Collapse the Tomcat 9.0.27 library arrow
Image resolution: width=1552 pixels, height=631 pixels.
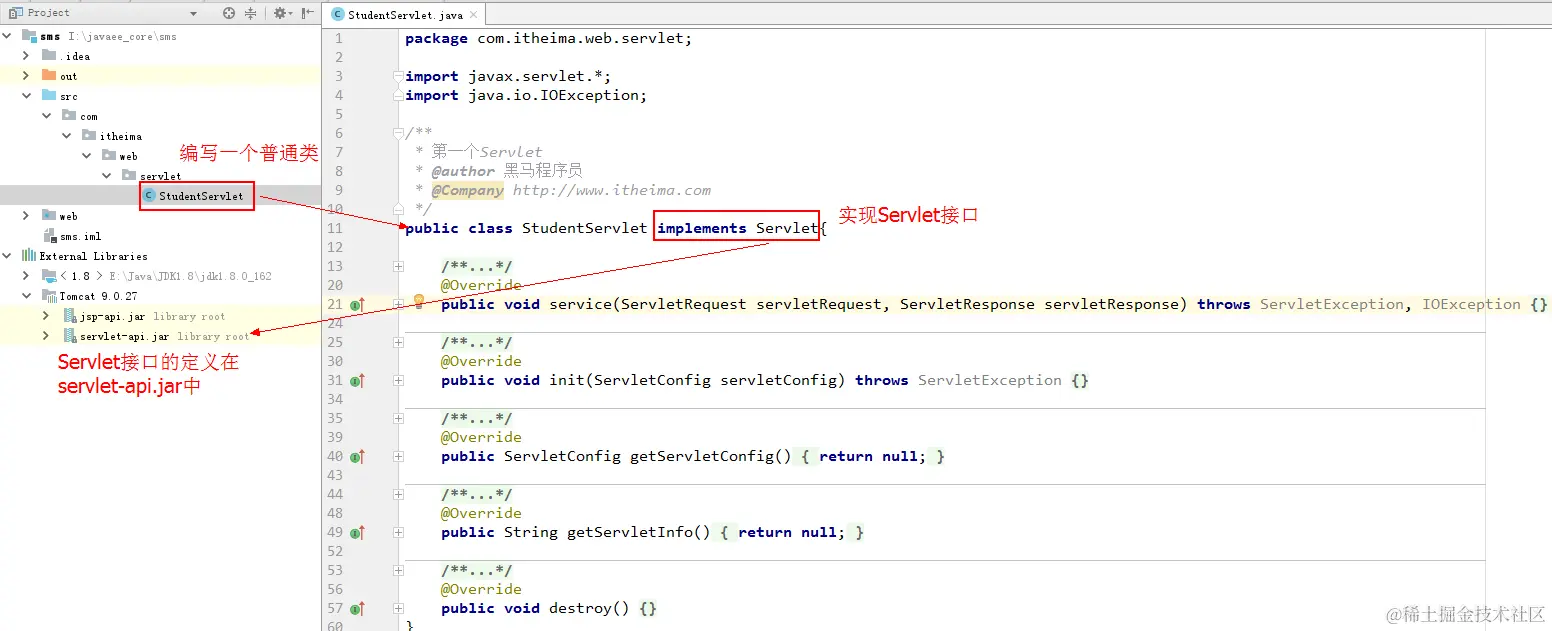pyautogui.click(x=27, y=296)
